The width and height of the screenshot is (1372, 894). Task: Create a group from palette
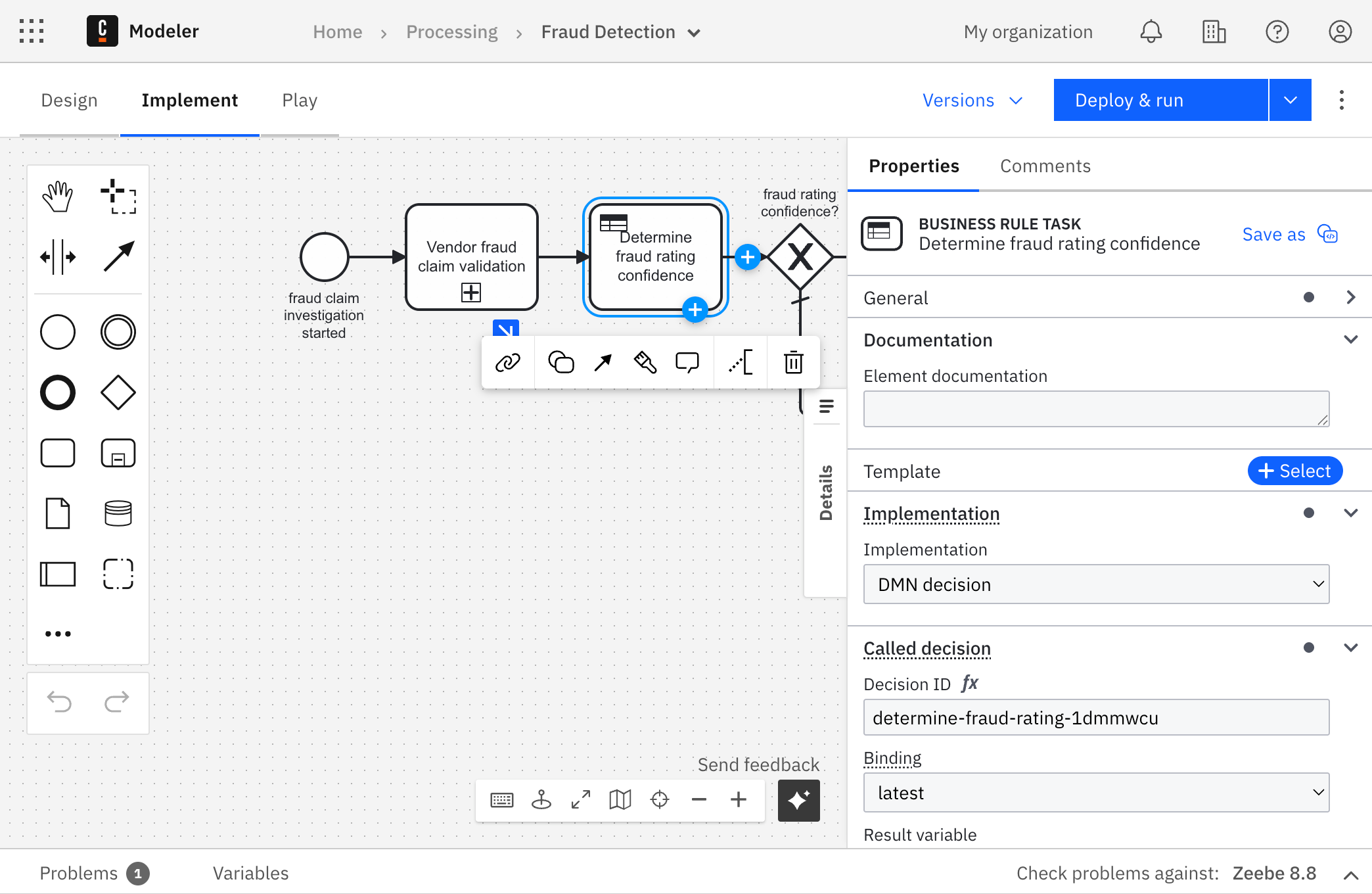(118, 574)
